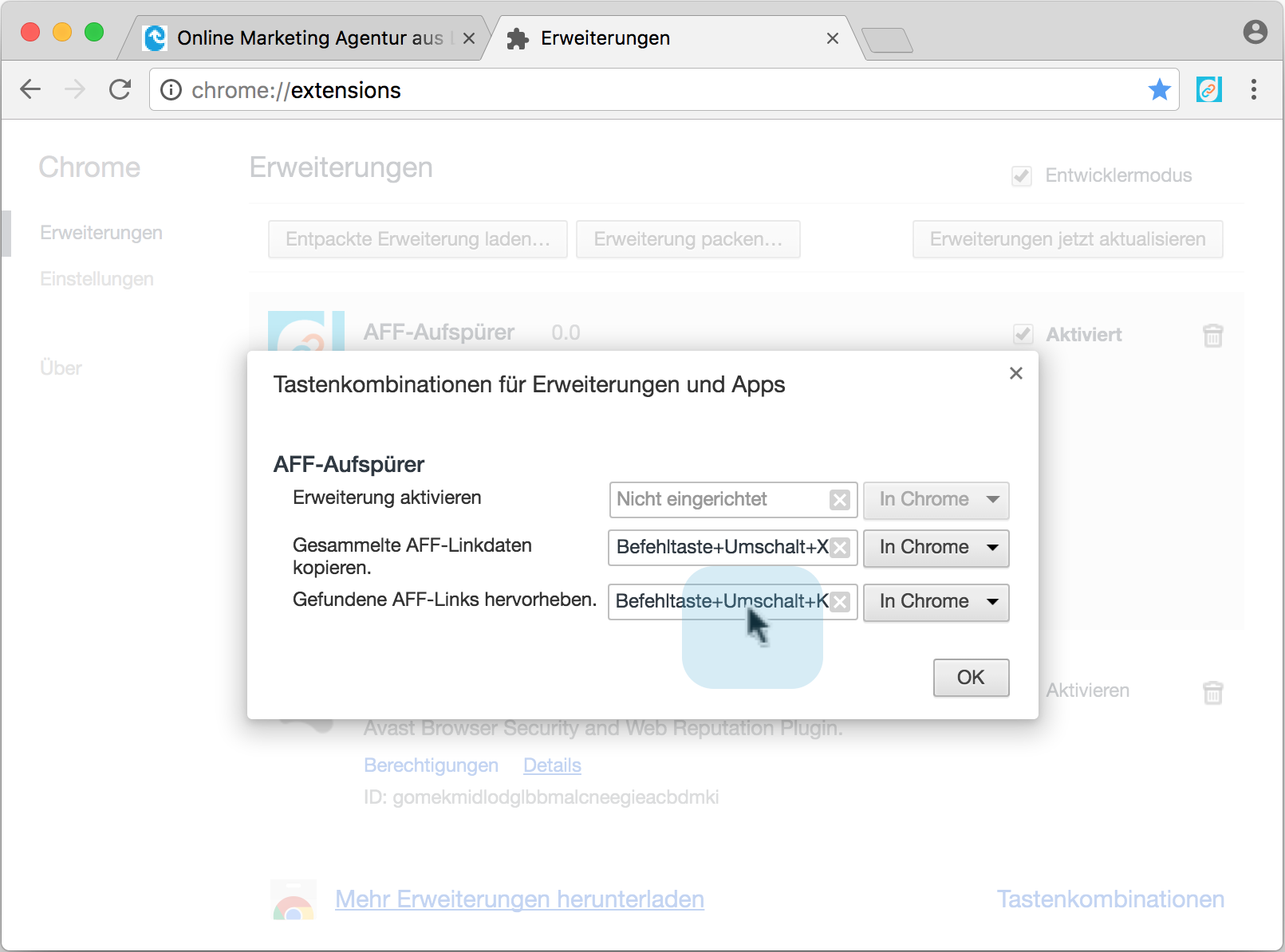Click the Mehr Erweiterungen herunterladen link
Screen dimensions: 1285x952
[519, 899]
